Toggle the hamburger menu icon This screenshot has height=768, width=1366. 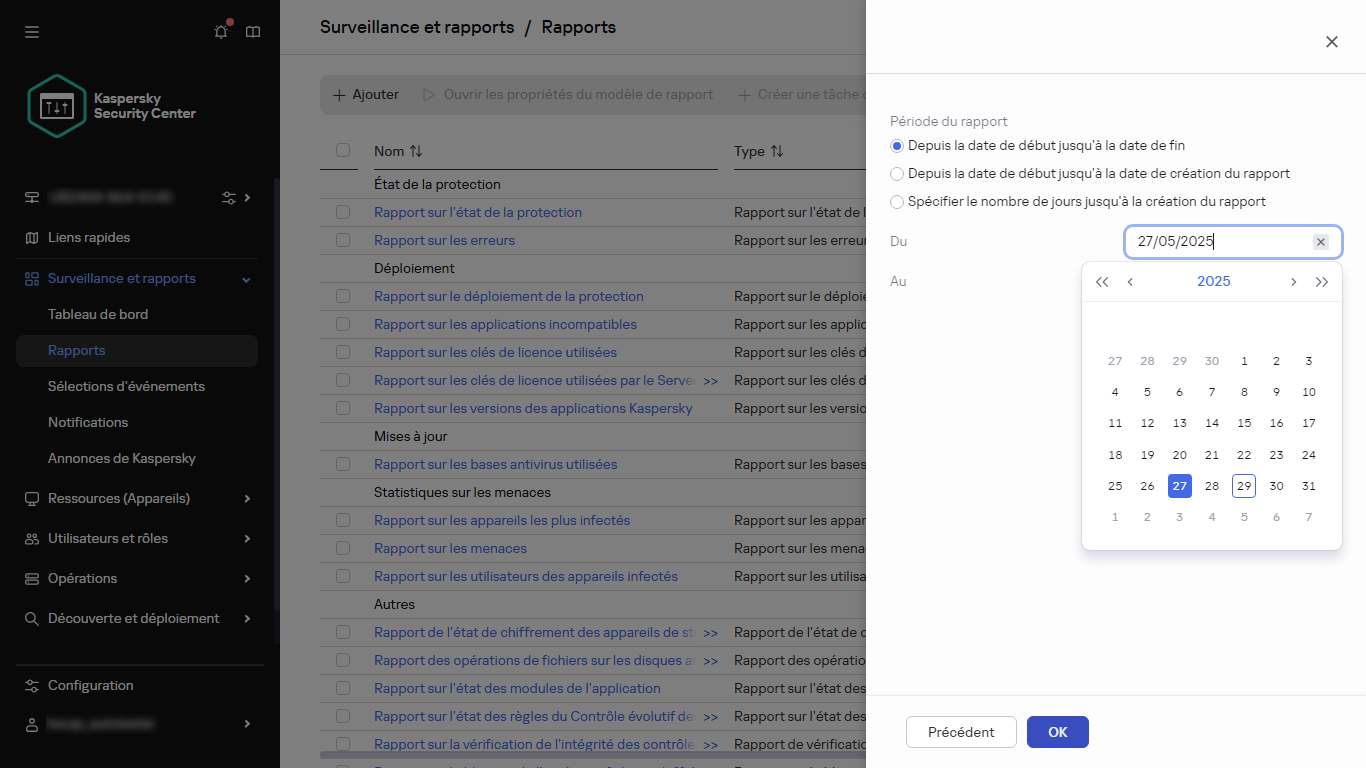[x=32, y=32]
